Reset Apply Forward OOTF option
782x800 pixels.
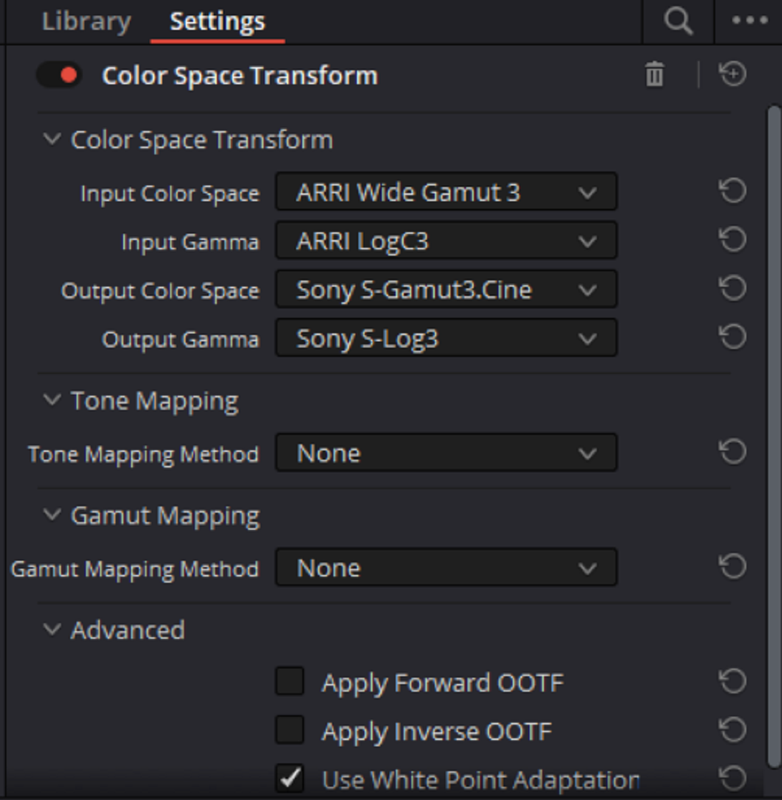click(733, 682)
